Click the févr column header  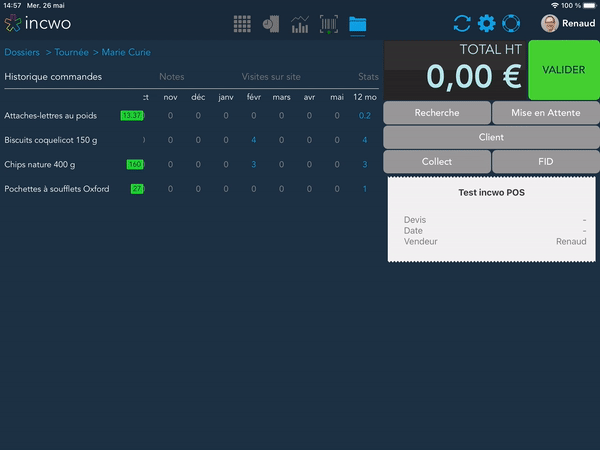(254, 97)
